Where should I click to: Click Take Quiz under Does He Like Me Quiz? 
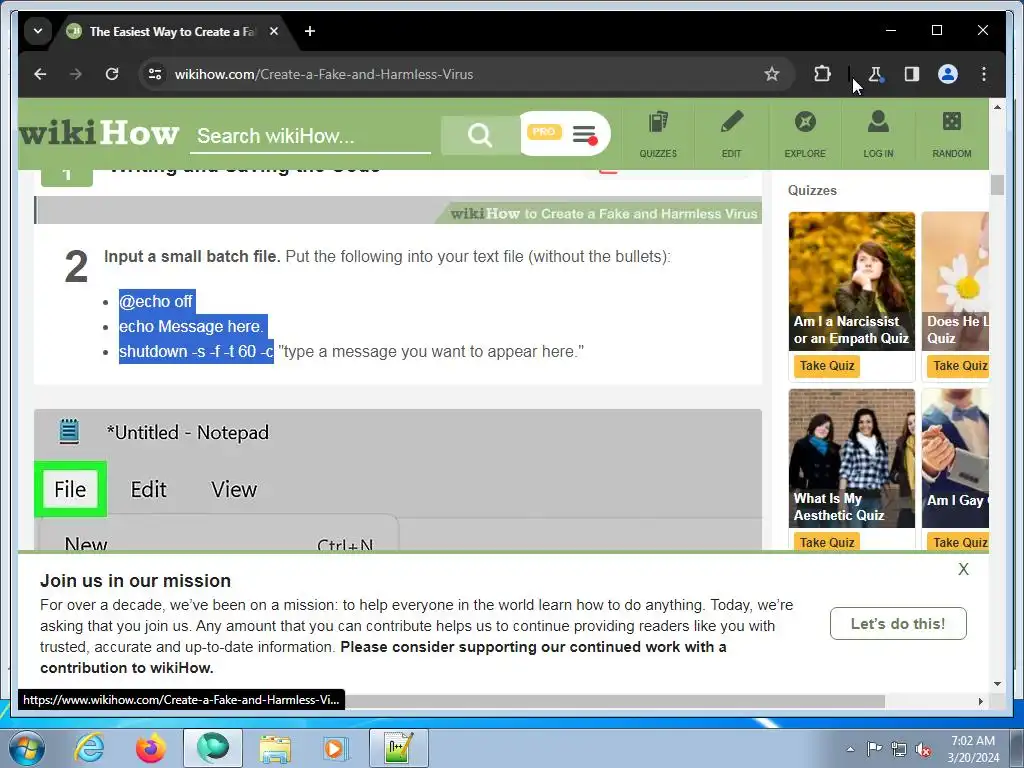(958, 366)
